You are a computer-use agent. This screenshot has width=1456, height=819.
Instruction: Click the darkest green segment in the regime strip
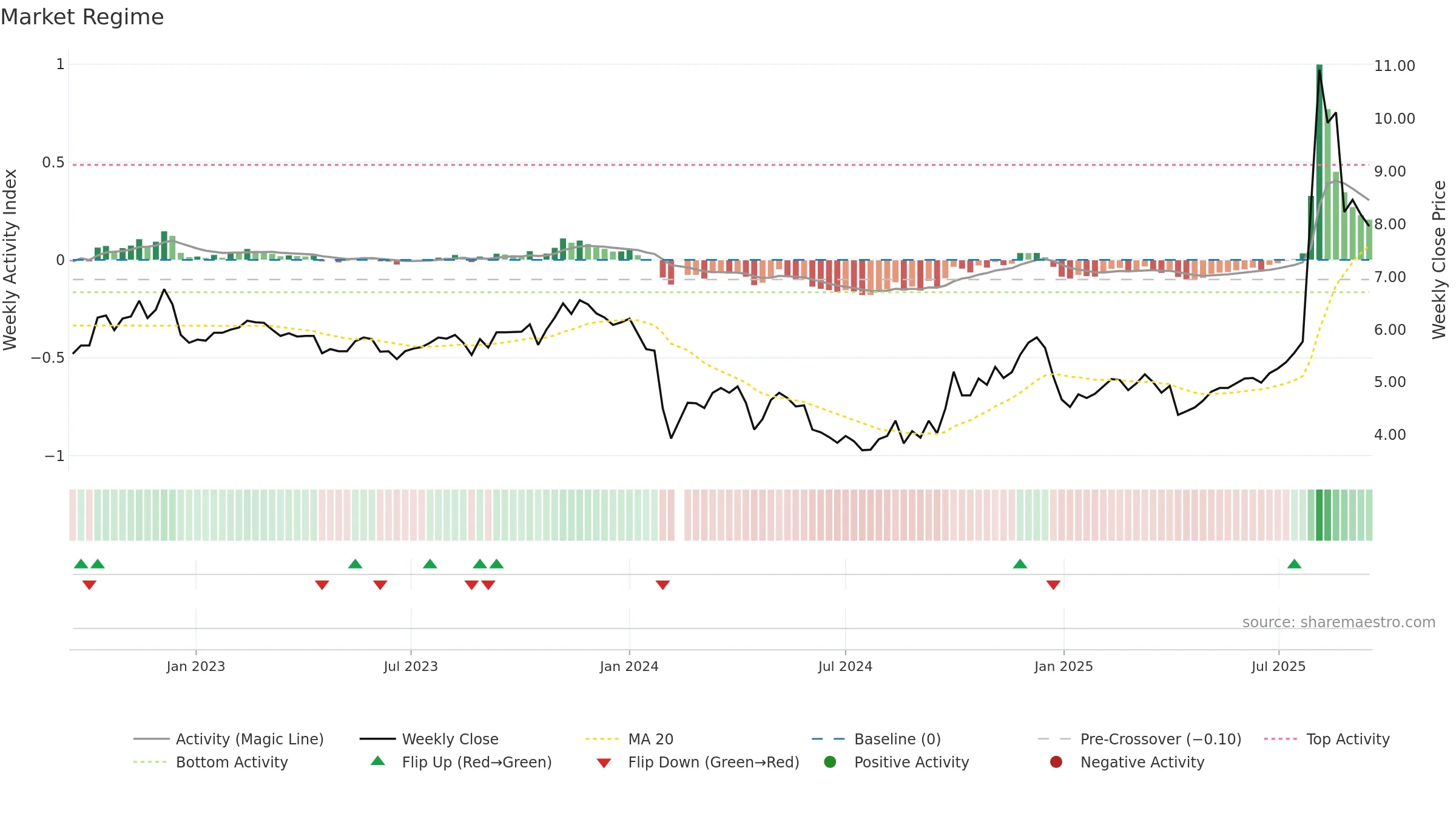tap(1319, 515)
